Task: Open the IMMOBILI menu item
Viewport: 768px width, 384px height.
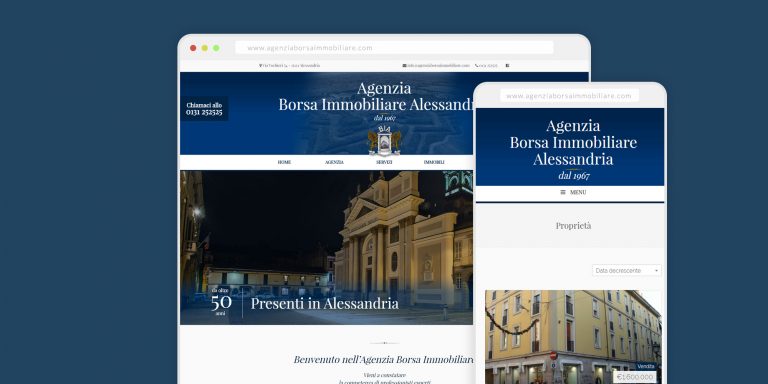Action: (434, 162)
